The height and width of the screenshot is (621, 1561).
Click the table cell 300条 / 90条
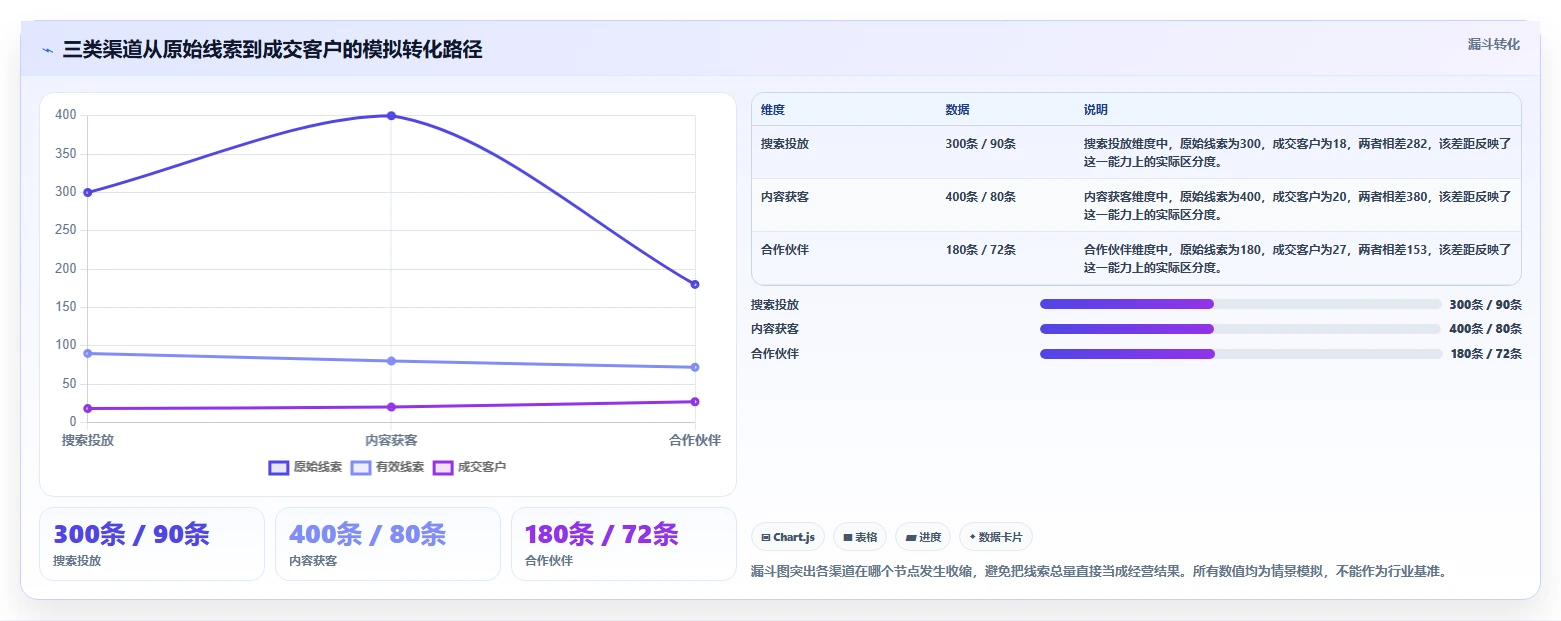pyautogui.click(x=980, y=144)
